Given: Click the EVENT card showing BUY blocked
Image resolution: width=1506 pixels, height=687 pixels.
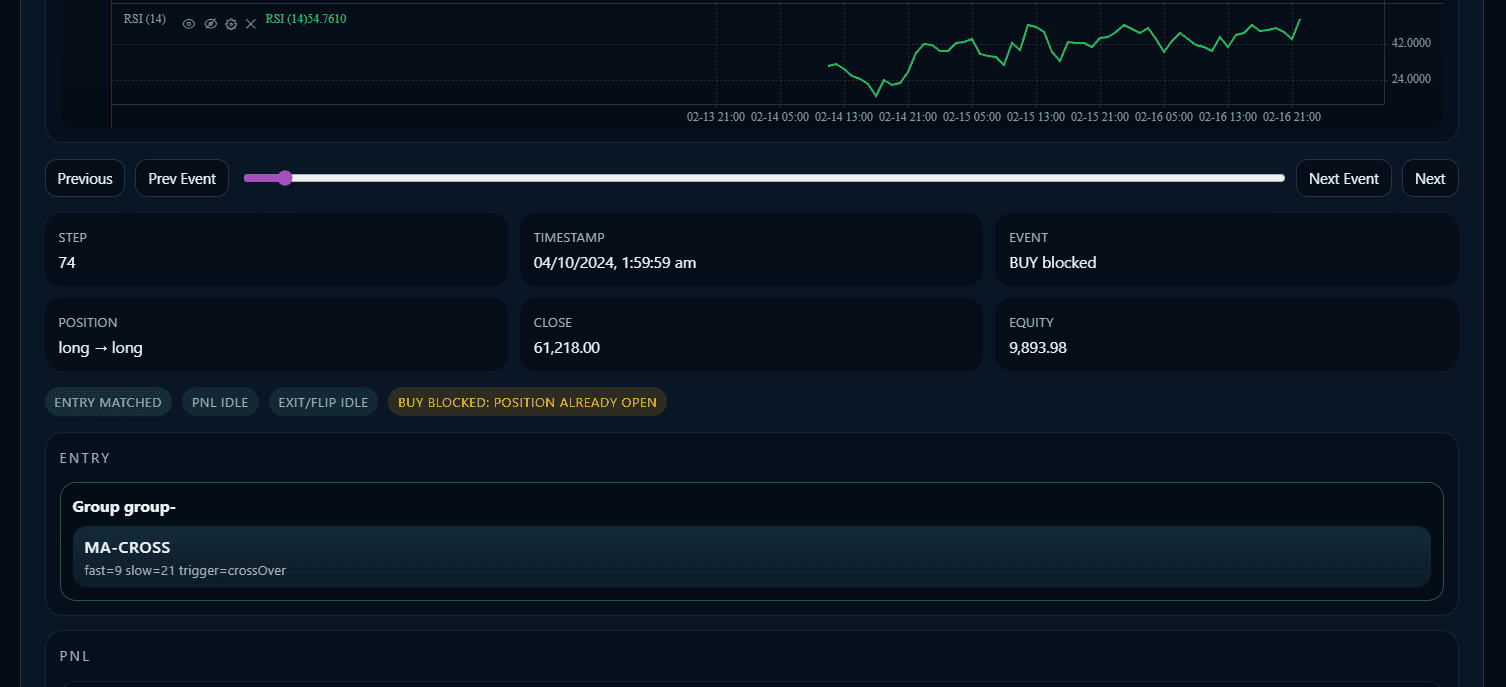Looking at the screenshot, I should tap(1226, 250).
